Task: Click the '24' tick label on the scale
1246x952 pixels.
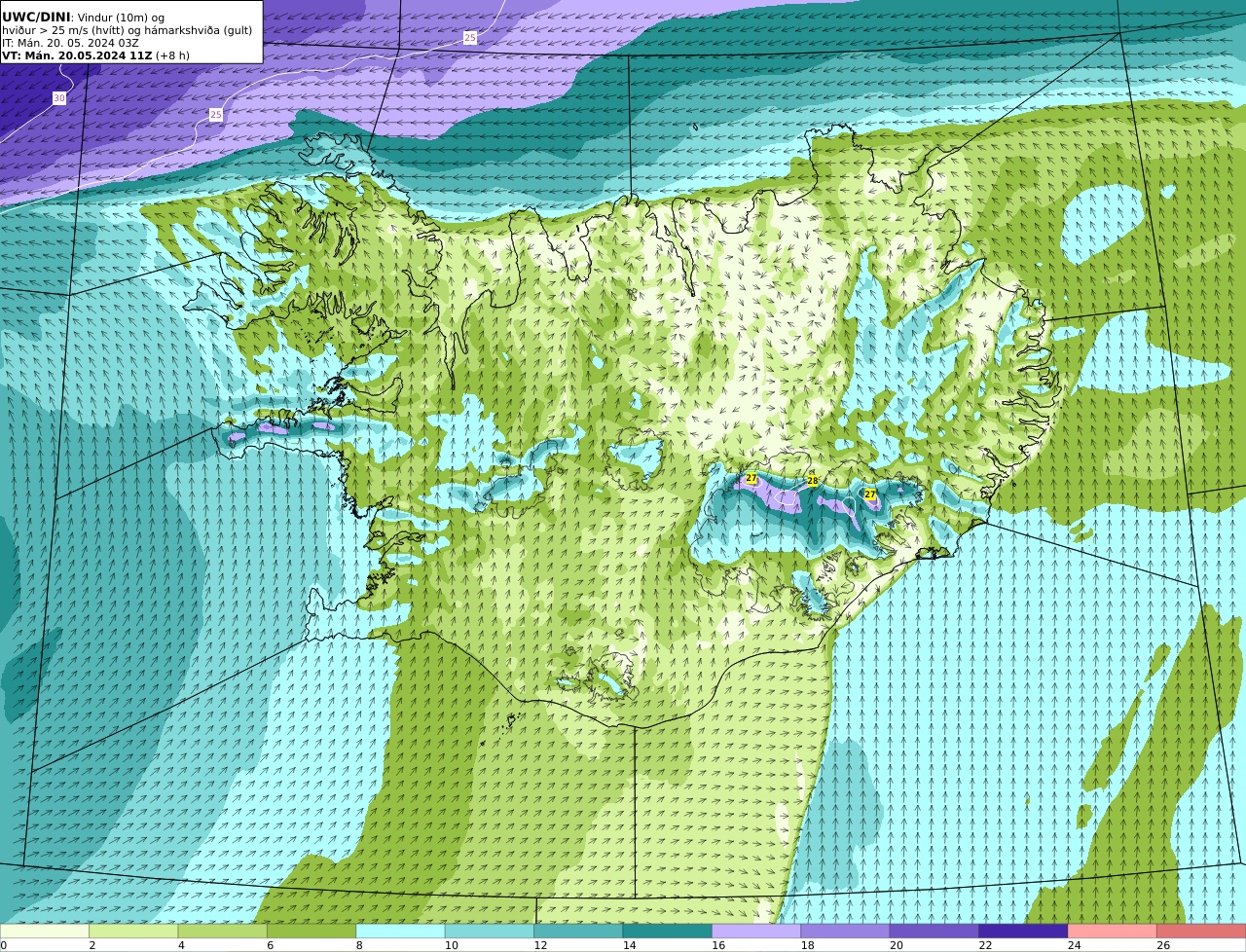Action: (1075, 945)
